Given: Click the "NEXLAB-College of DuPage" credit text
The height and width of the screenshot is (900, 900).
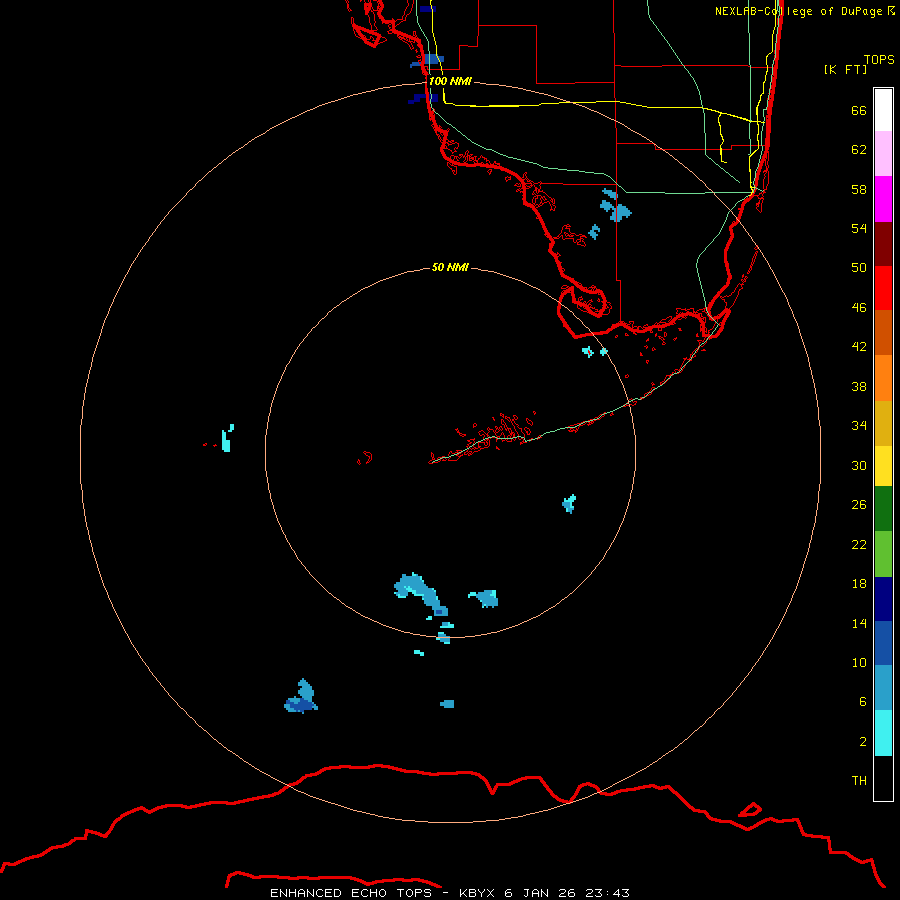Looking at the screenshot, I should tap(800, 11).
